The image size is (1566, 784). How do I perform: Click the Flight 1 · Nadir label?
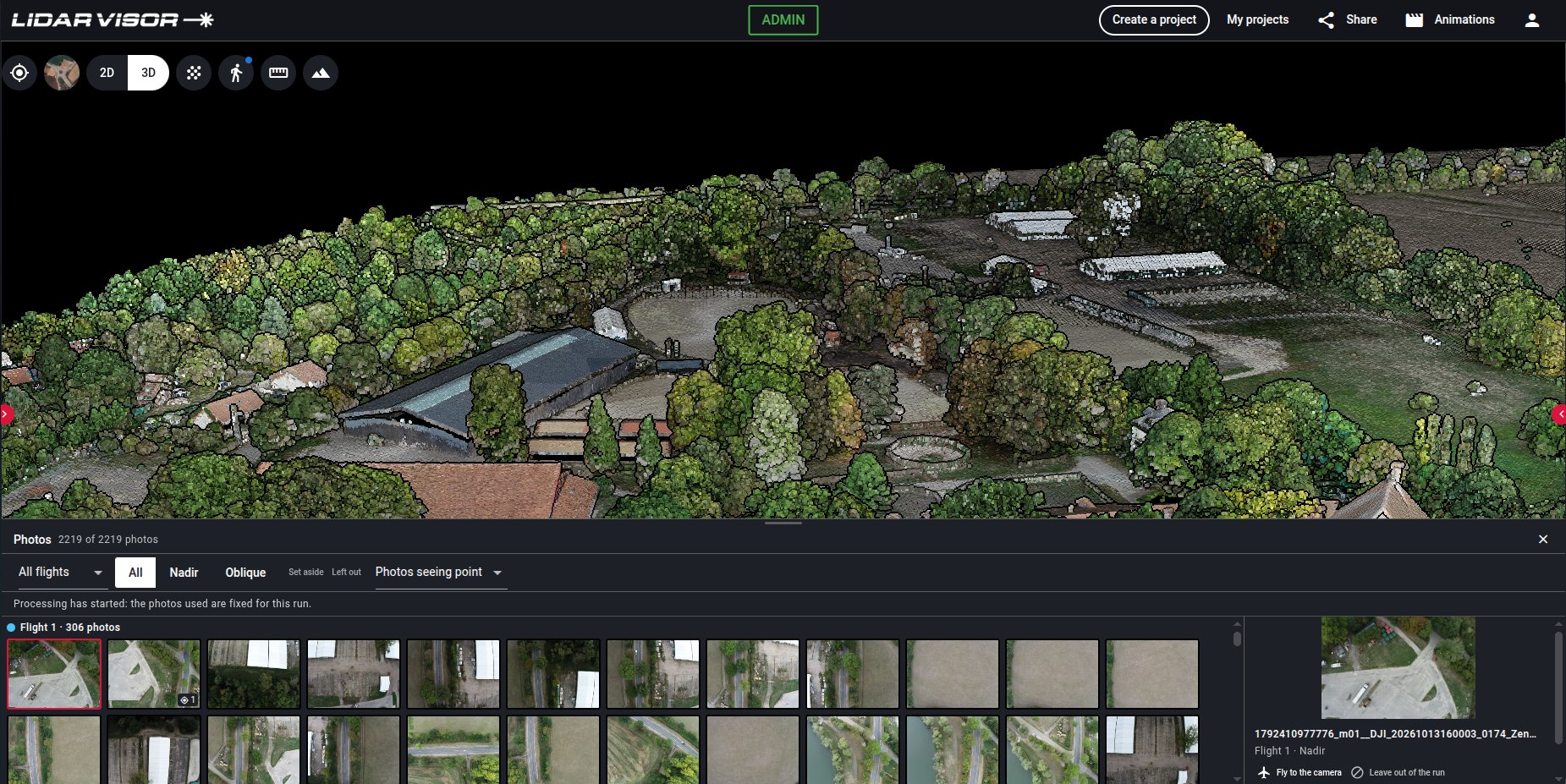click(x=1289, y=751)
